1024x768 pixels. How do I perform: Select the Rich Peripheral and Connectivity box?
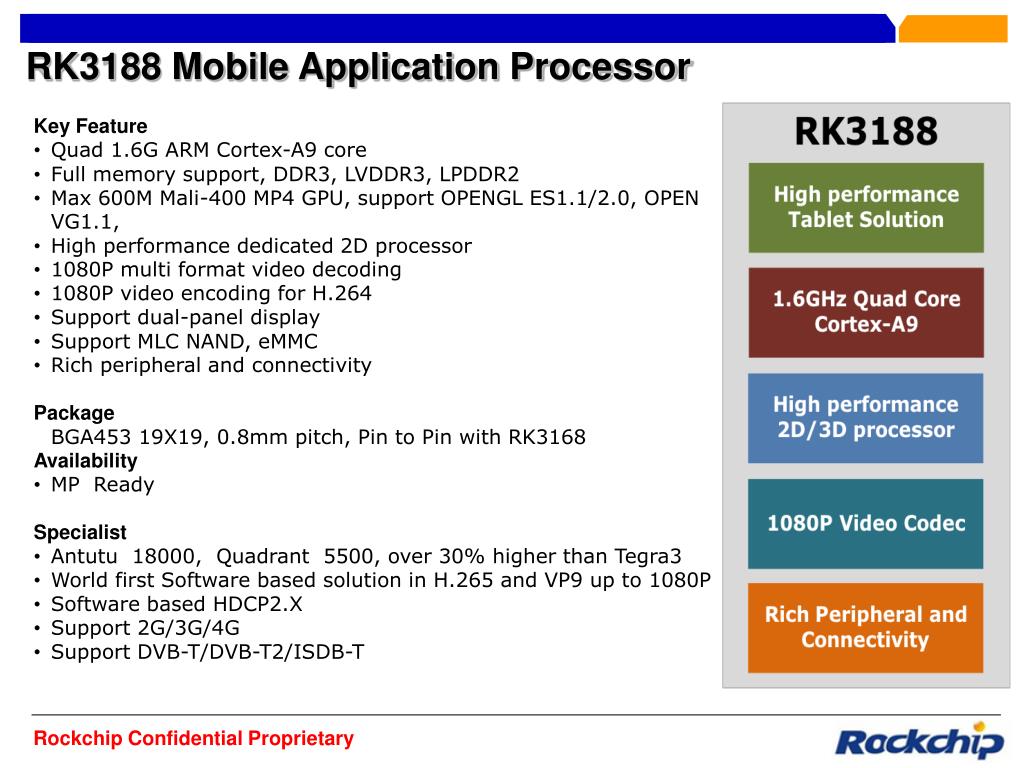click(x=865, y=628)
